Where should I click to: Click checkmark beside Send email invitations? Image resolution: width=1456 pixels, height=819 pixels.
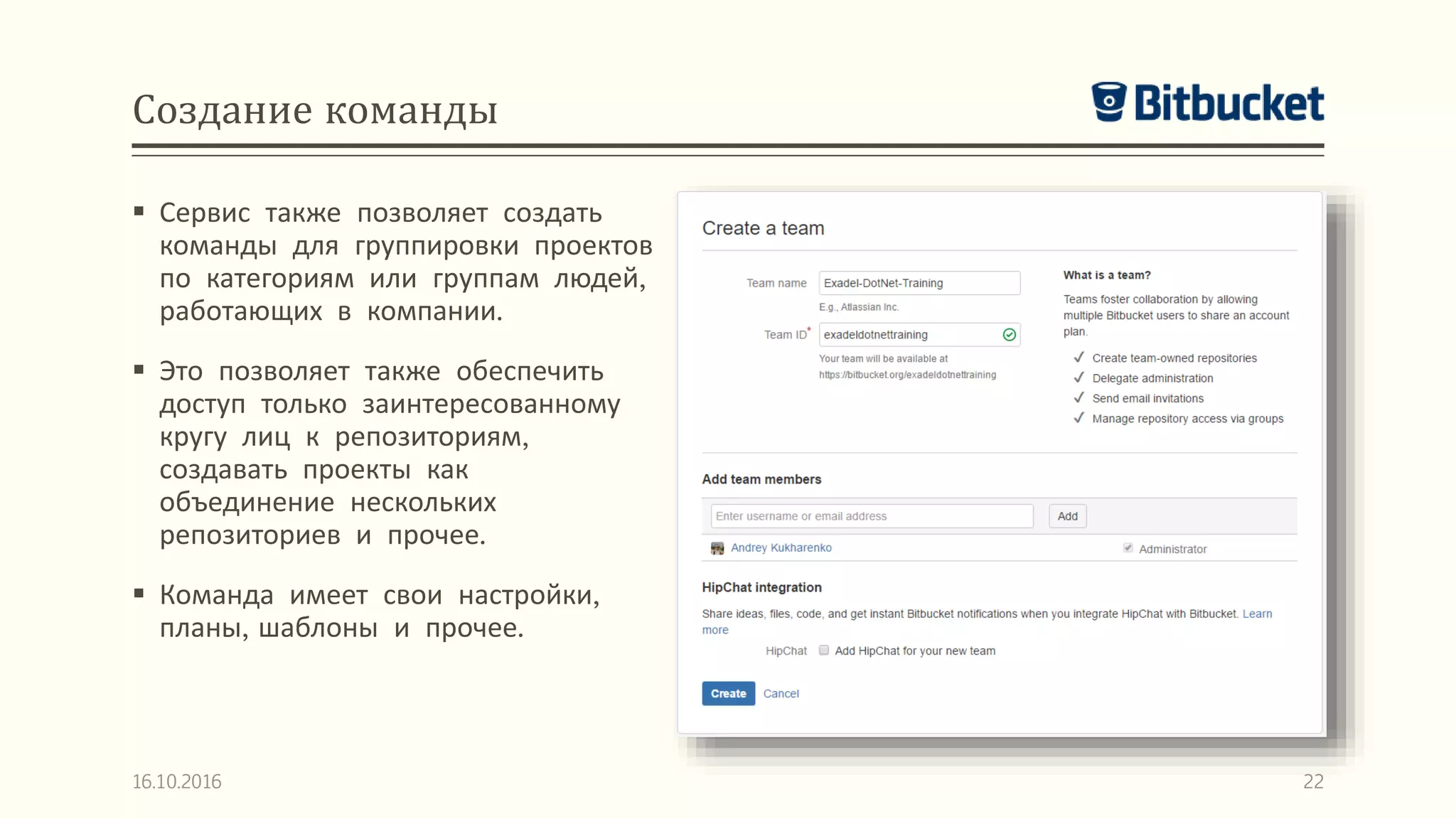pos(1078,397)
